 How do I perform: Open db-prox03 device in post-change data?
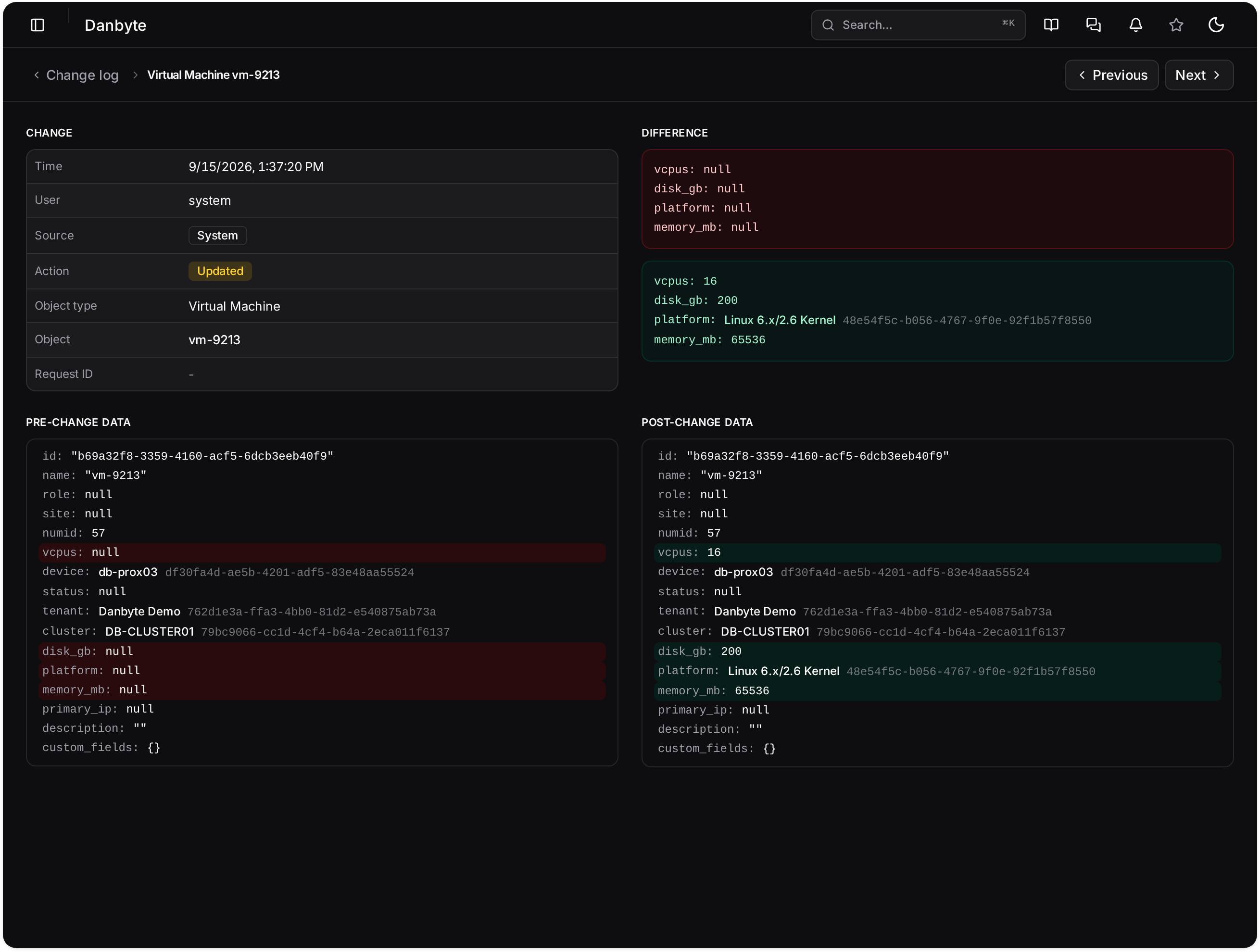tap(743, 572)
